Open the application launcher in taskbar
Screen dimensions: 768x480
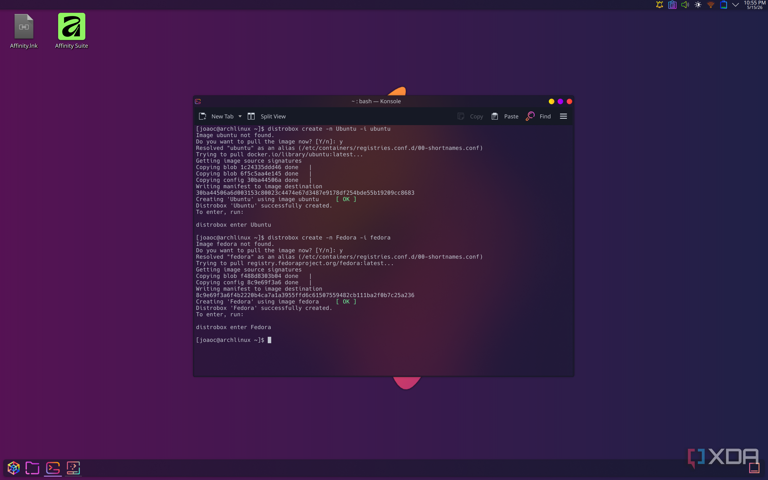[x=14, y=468]
